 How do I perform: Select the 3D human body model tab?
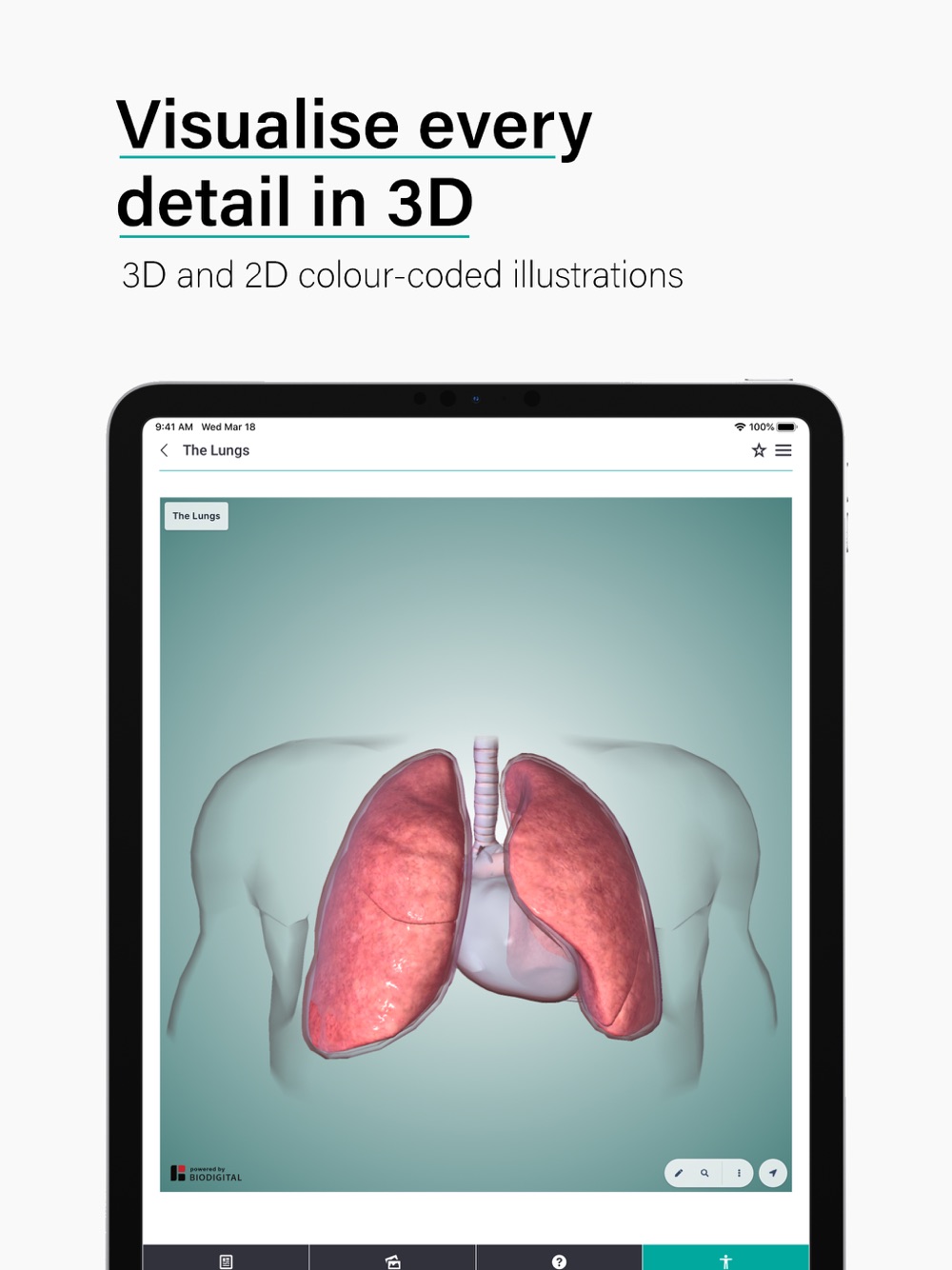tap(725, 1260)
